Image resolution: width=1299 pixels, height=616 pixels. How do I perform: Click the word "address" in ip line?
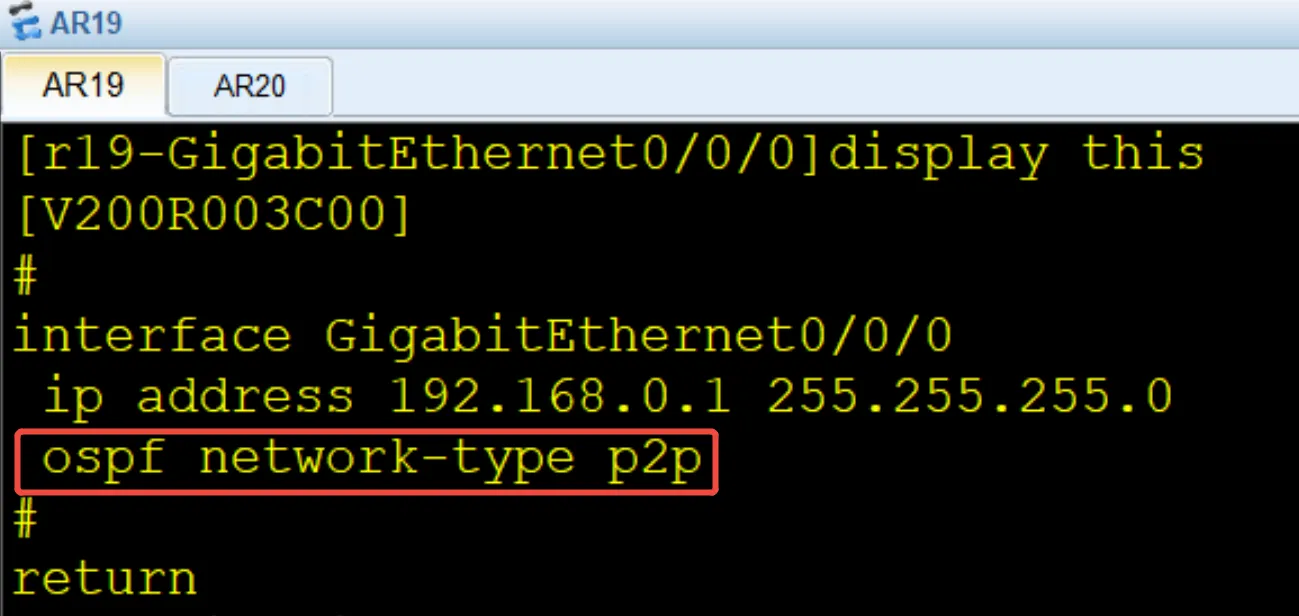click(x=245, y=397)
